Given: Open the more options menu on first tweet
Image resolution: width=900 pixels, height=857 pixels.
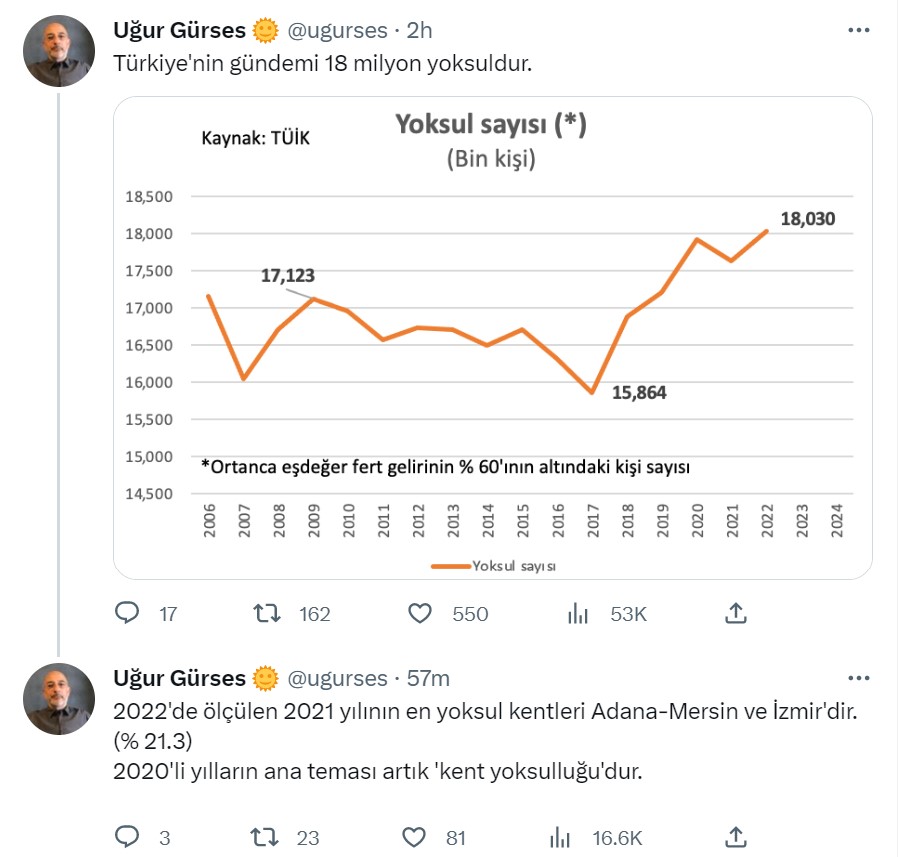Looking at the screenshot, I should coord(859,31).
